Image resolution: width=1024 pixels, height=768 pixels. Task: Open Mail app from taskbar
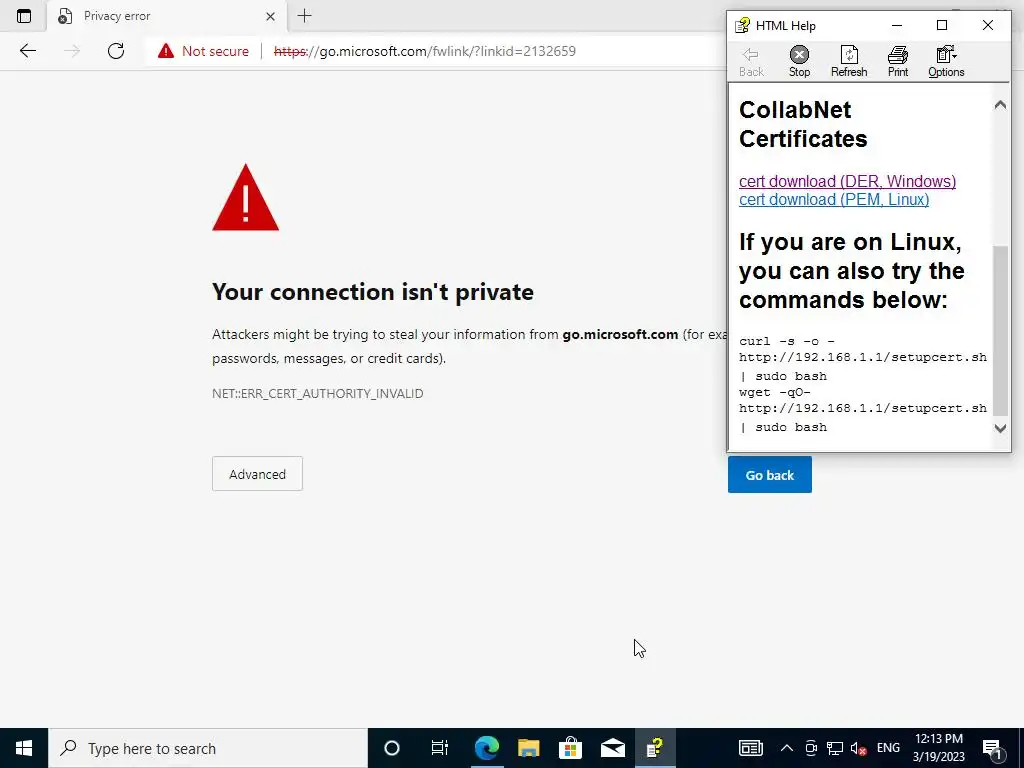tap(613, 748)
